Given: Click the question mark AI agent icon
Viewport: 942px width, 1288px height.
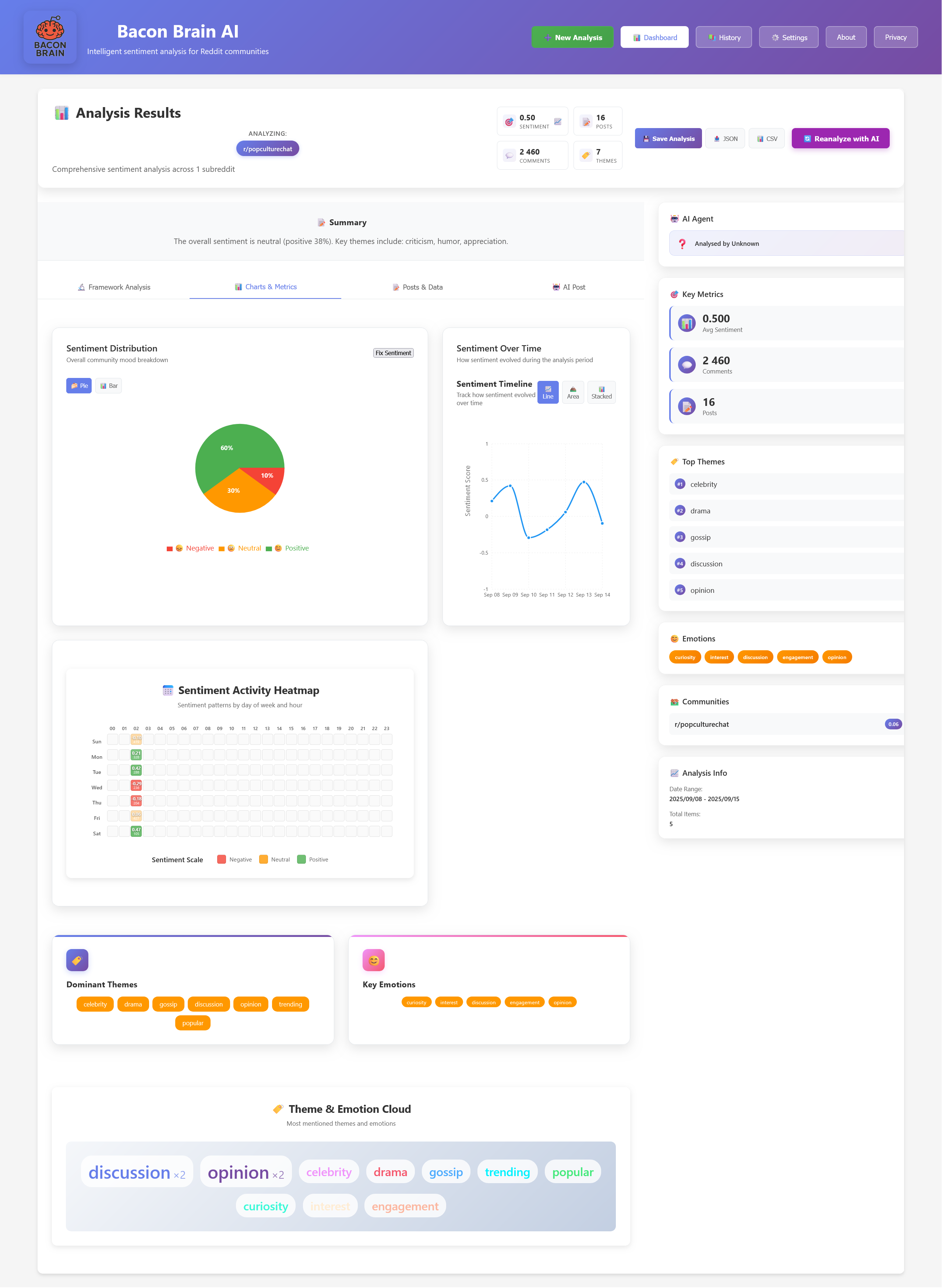Looking at the screenshot, I should tap(682, 243).
